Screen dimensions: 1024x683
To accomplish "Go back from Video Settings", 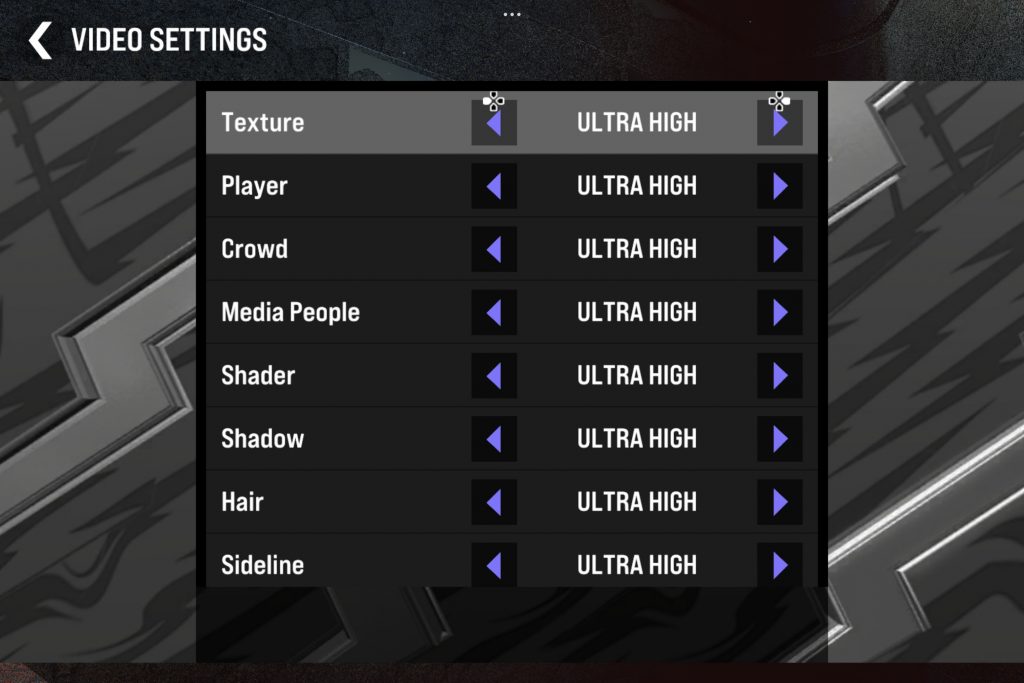I will pos(40,41).
